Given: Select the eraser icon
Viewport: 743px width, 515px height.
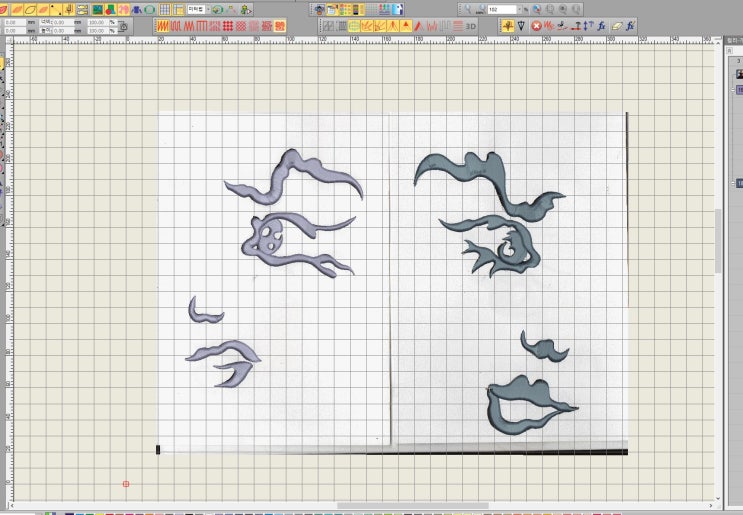Looking at the screenshot, I should point(616,26).
